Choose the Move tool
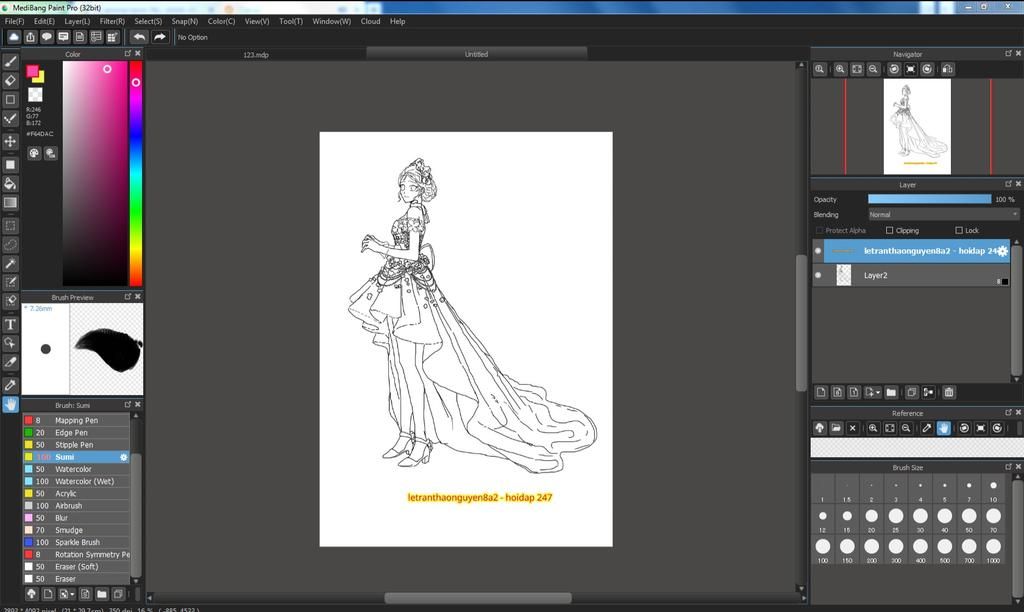This screenshot has height=612, width=1024. pyautogui.click(x=10, y=141)
